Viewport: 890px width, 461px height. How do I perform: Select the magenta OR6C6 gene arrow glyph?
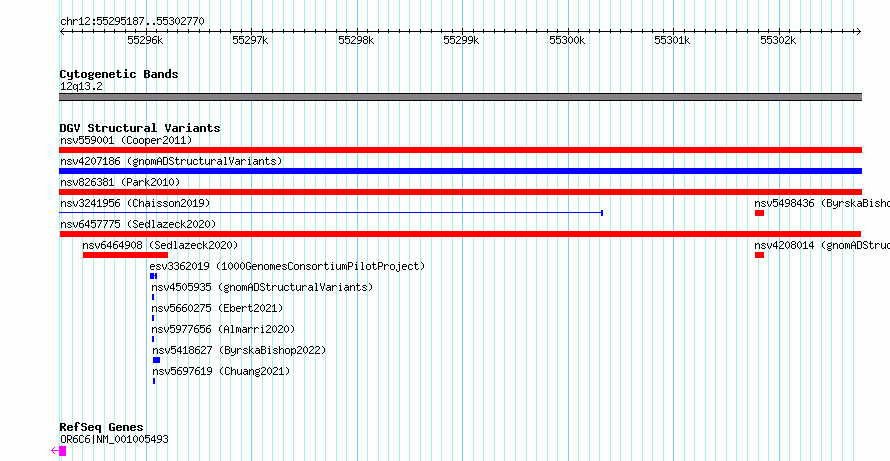pos(58,451)
